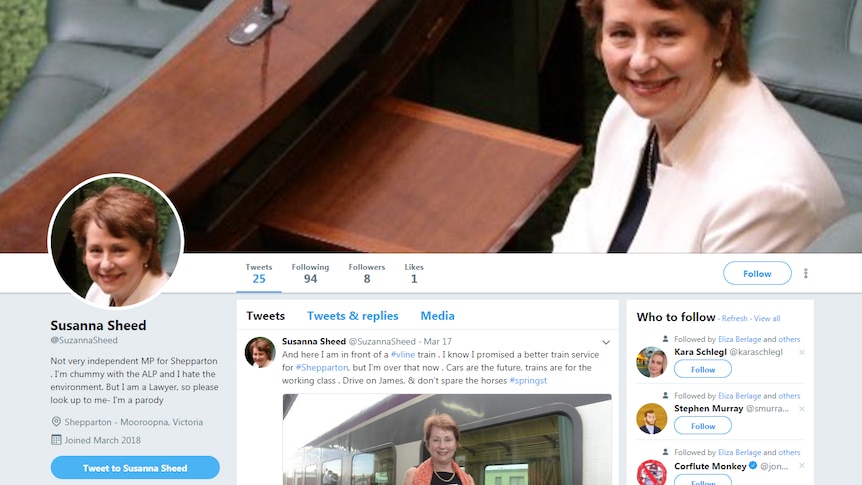
Task: Follow the Susanna Sheed profile
Action: click(757, 273)
